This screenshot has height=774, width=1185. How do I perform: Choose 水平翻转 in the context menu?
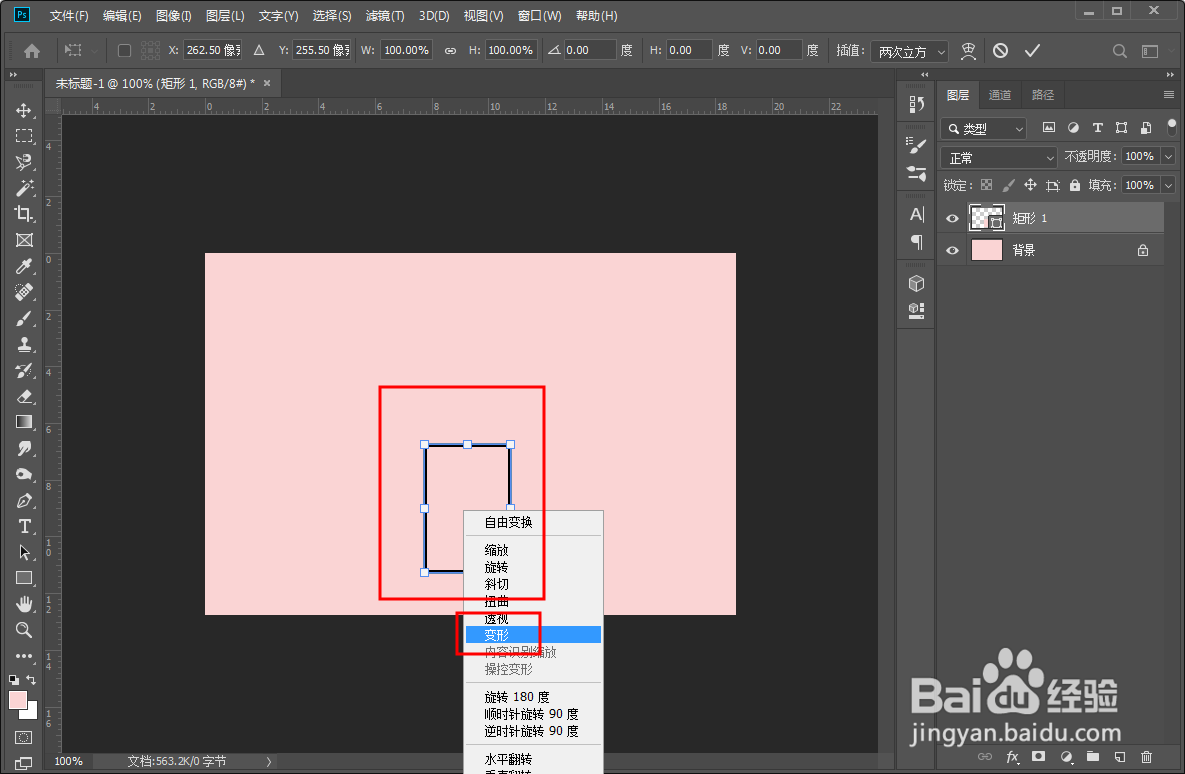pos(534,759)
